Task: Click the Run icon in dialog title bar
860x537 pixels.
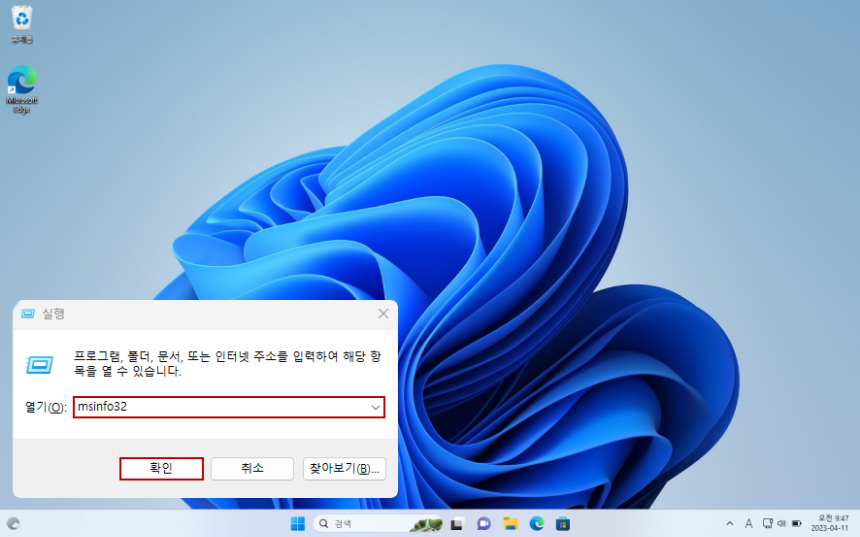Action: 28,314
